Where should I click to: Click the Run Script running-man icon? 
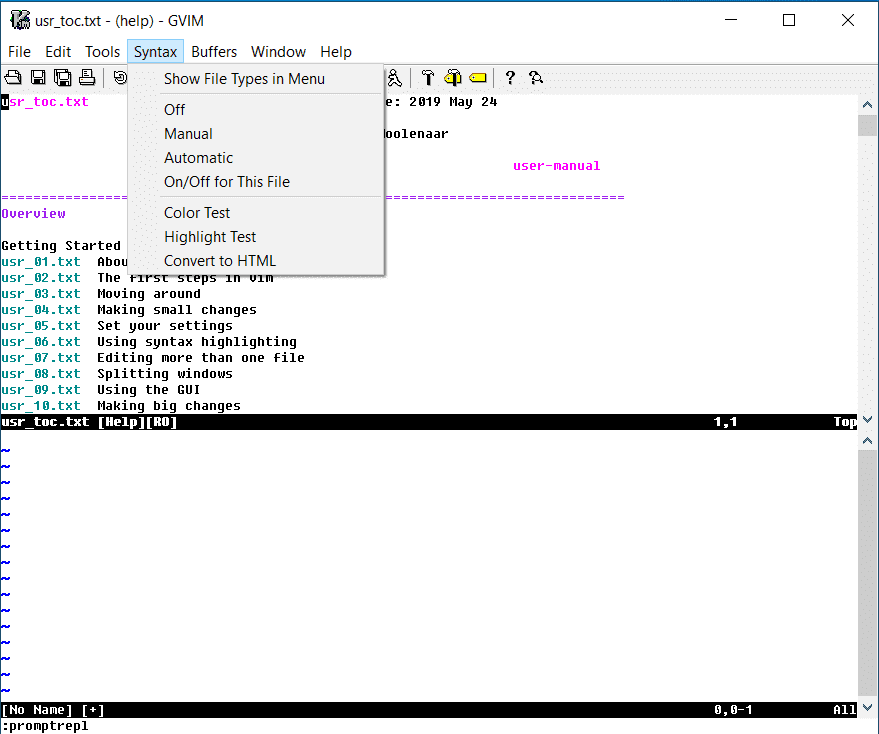pos(395,77)
